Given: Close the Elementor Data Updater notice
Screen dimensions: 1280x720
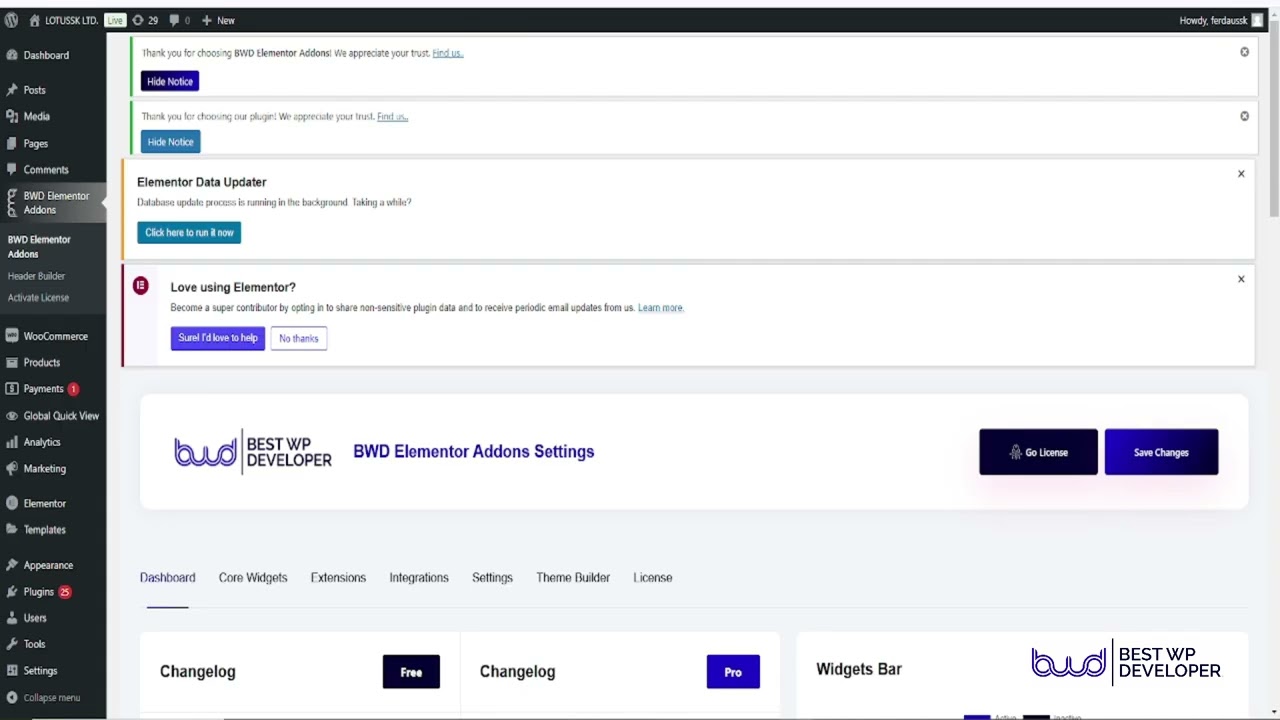Looking at the screenshot, I should pos(1241,174).
